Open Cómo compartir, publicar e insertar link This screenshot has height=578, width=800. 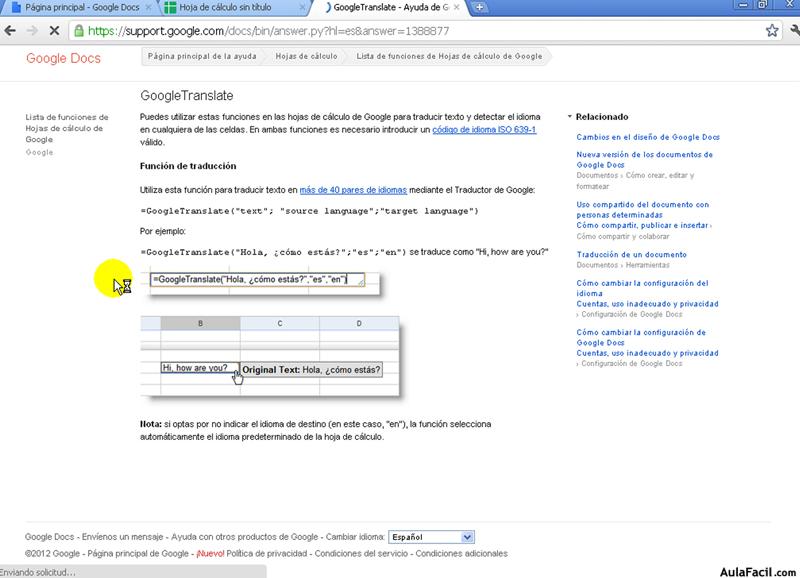(644, 225)
